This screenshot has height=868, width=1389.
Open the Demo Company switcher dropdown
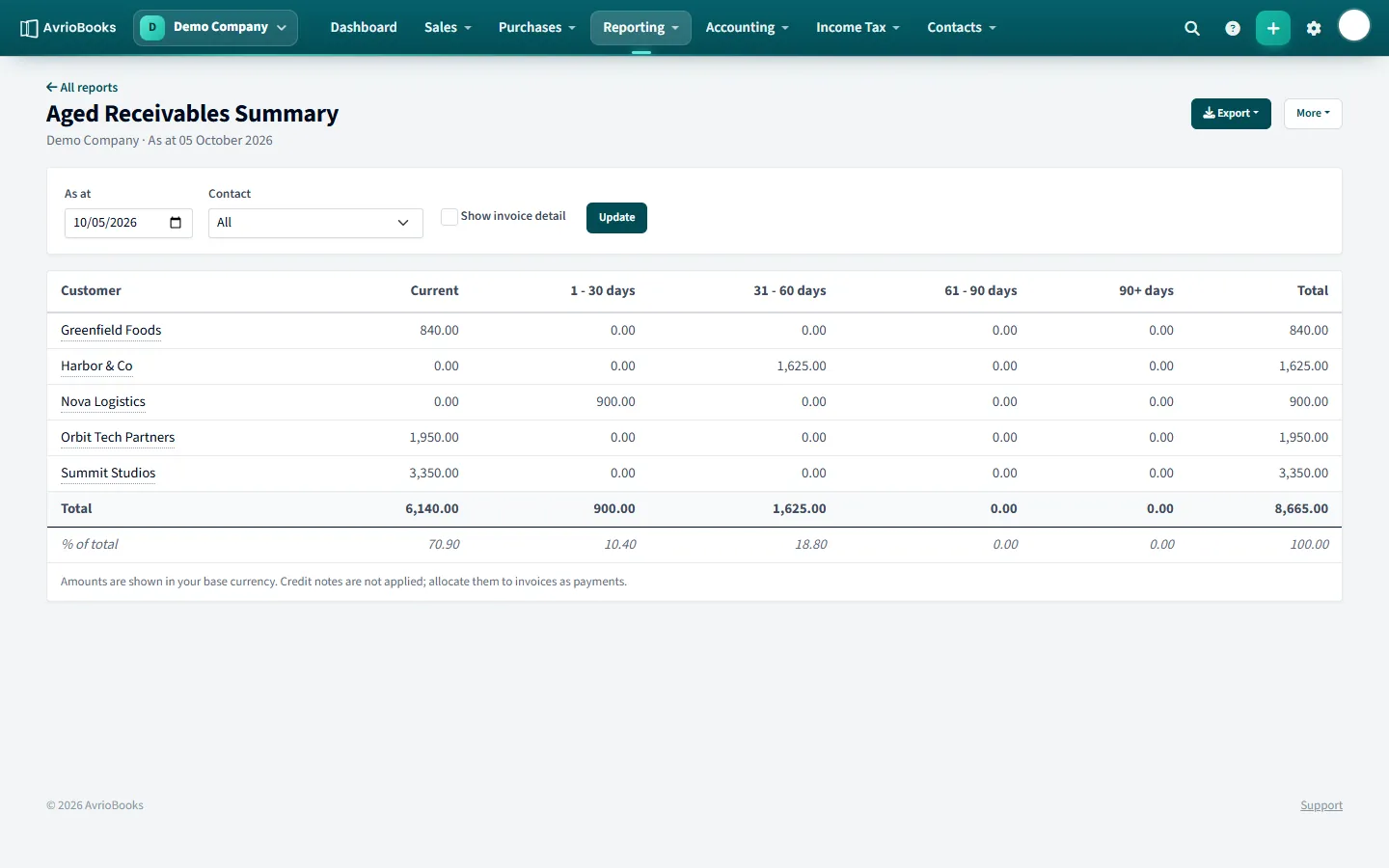(x=216, y=28)
